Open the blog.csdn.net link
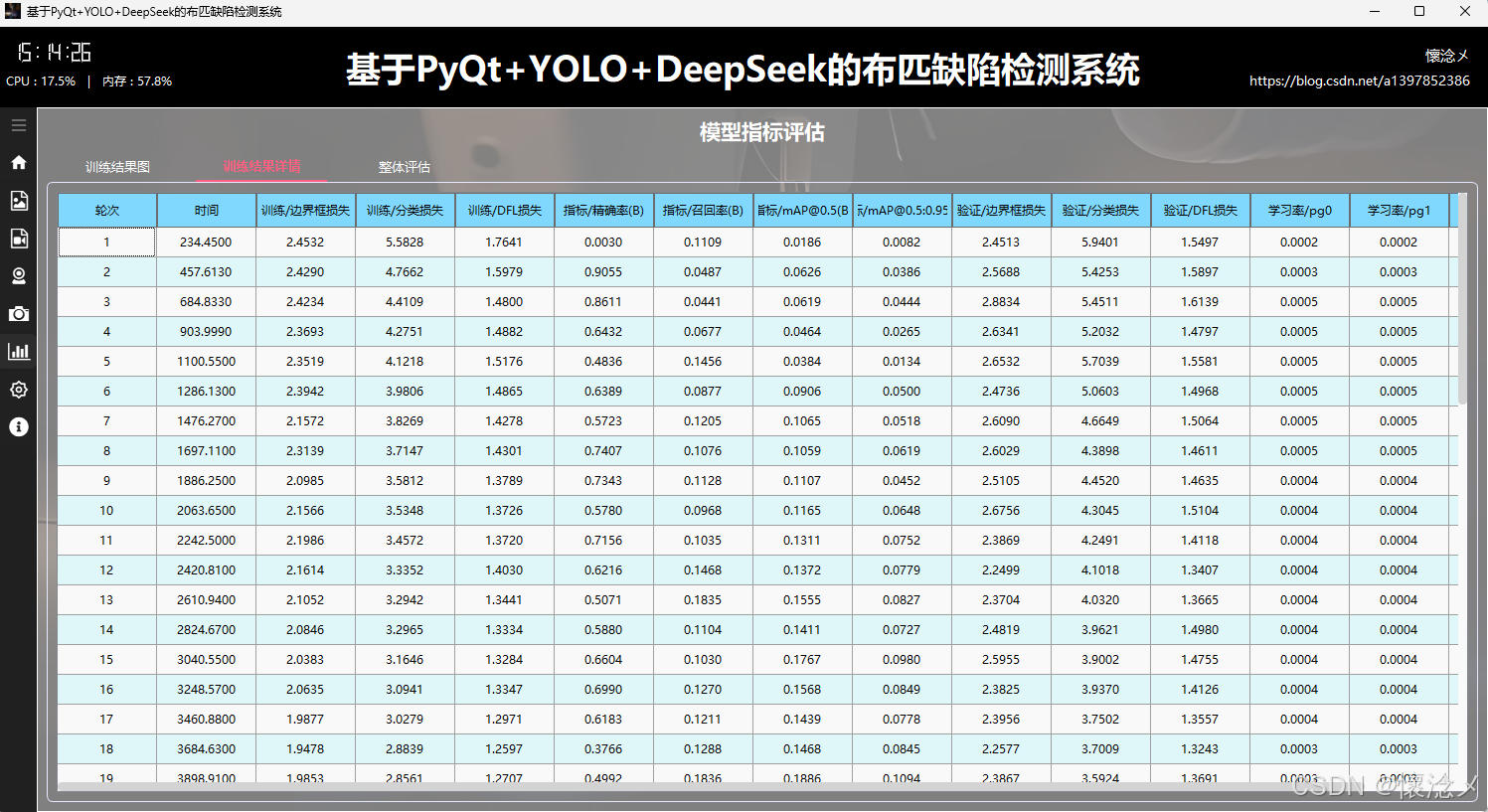Image resolution: width=1488 pixels, height=812 pixels. 1359,81
